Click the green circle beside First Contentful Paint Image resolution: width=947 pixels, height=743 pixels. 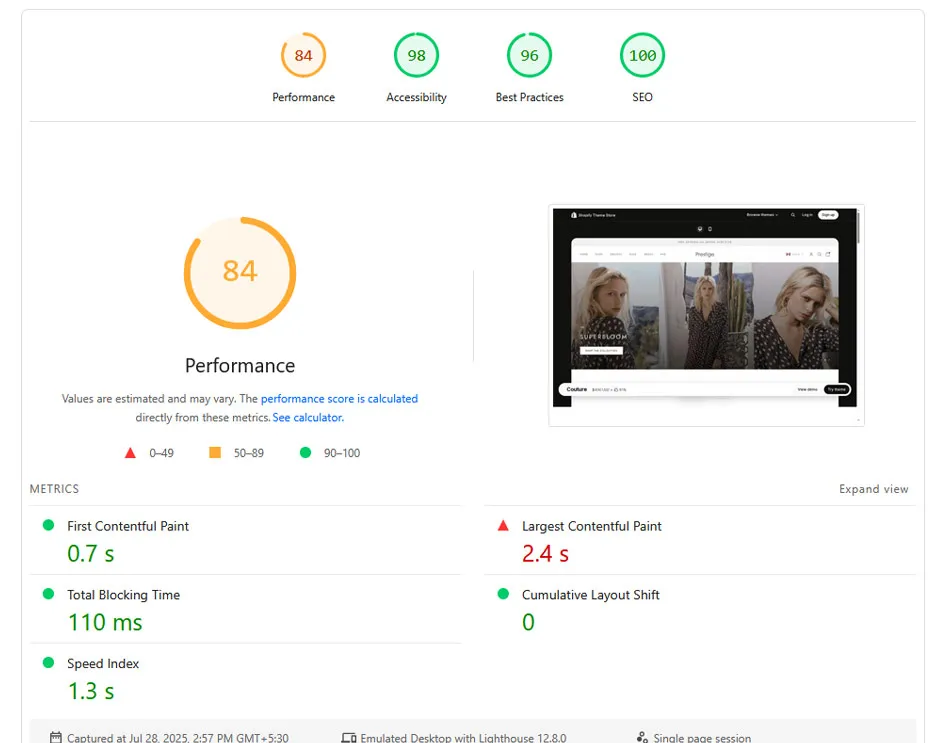48,525
